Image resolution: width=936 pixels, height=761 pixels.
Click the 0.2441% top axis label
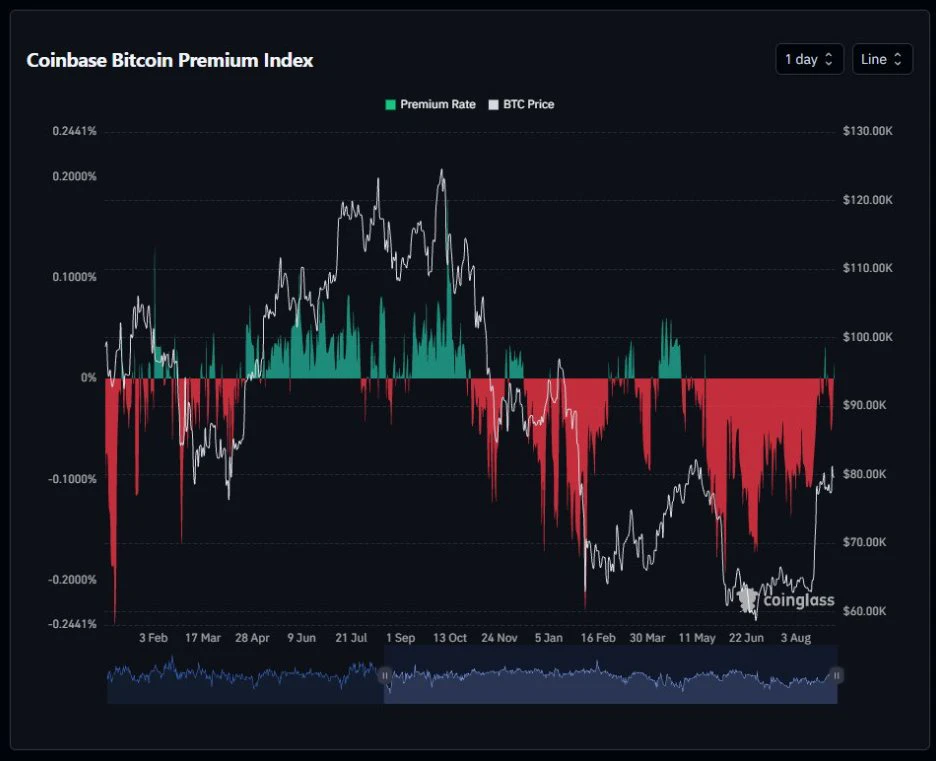click(x=74, y=131)
